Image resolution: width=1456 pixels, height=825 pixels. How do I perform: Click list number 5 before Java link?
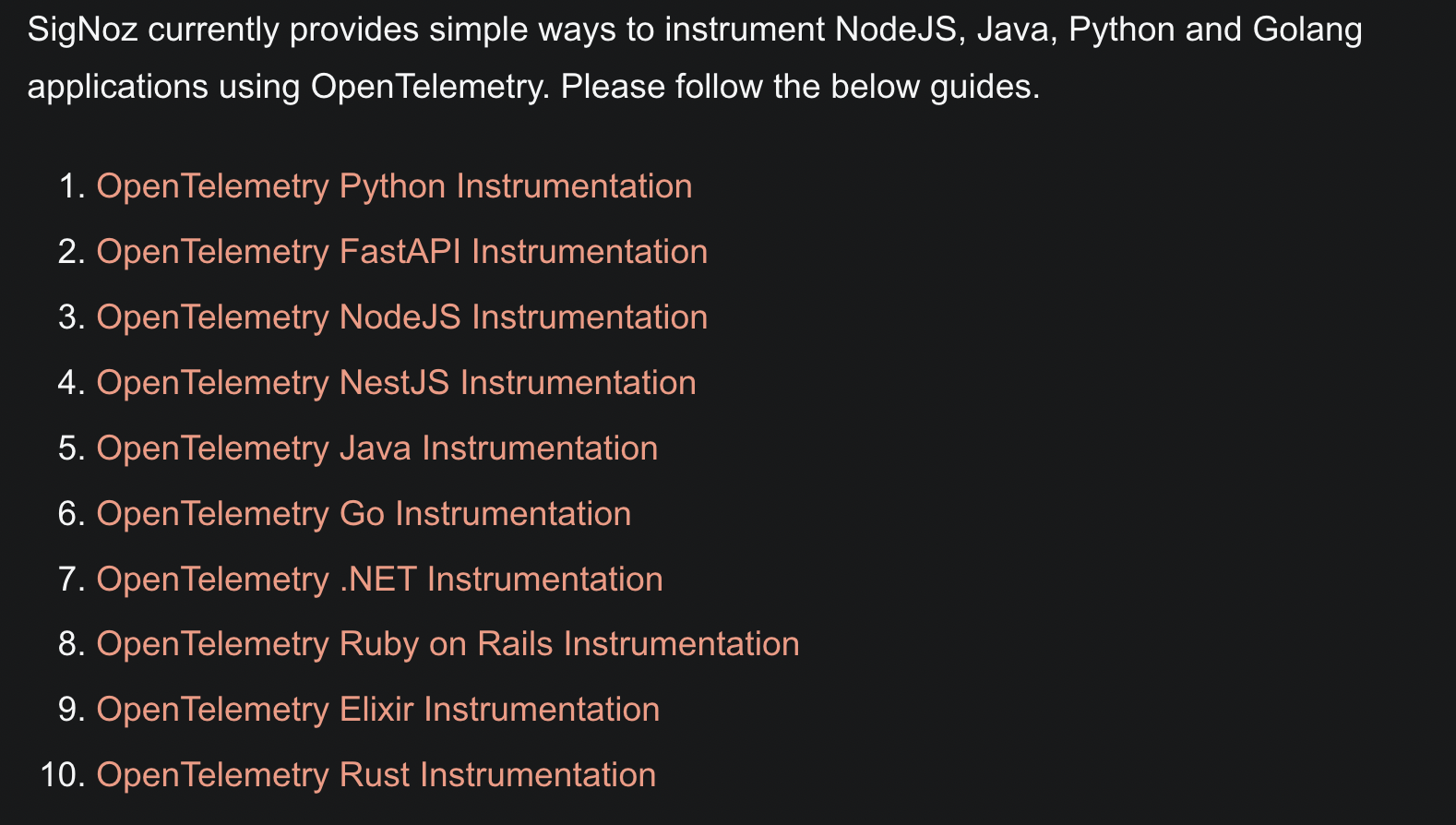click(x=70, y=448)
